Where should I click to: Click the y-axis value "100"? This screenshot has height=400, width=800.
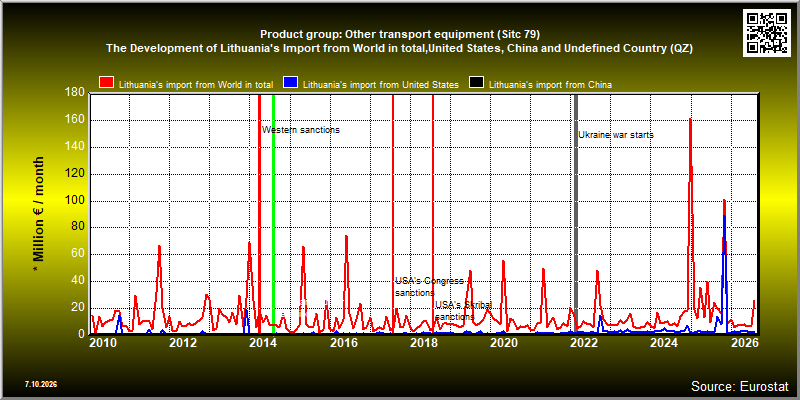click(76, 201)
